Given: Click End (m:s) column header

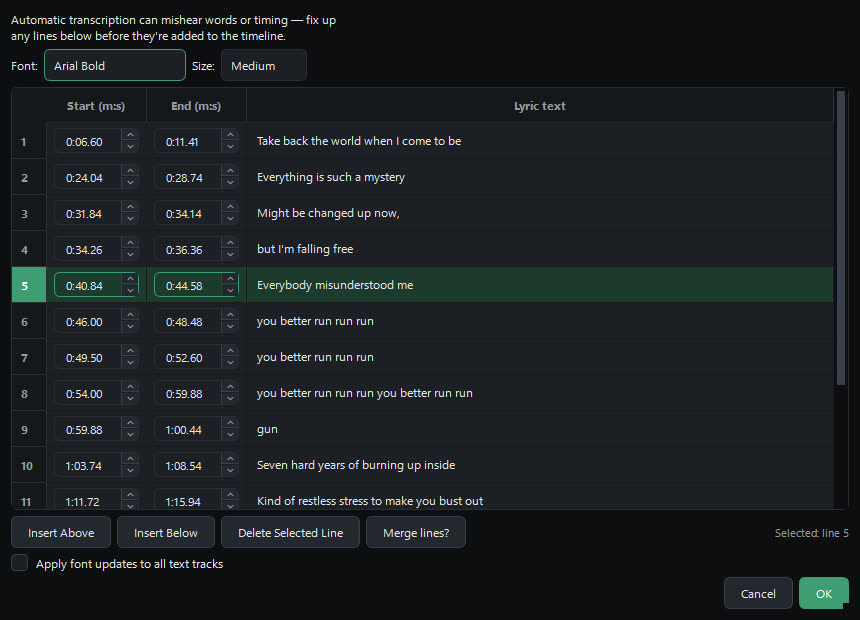Looking at the screenshot, I should (x=196, y=106).
